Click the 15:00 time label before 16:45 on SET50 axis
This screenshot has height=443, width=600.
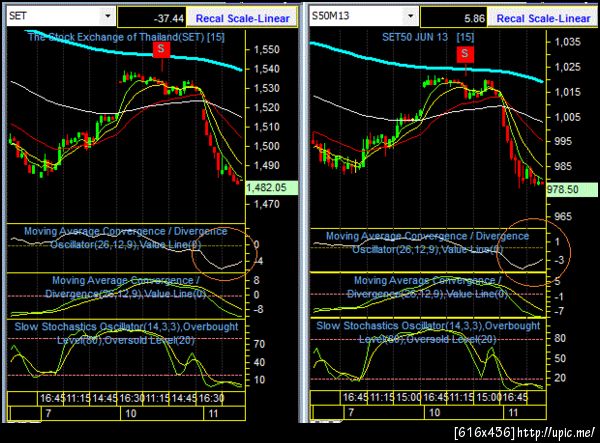[487, 397]
